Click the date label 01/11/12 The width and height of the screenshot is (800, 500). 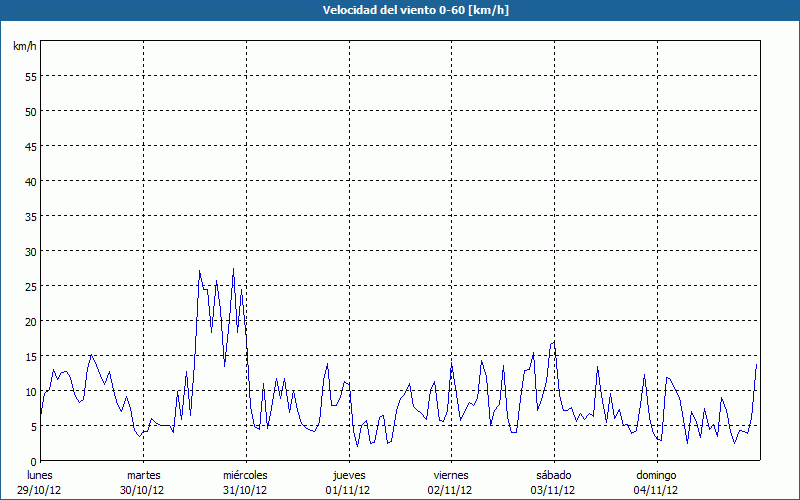[x=348, y=490]
